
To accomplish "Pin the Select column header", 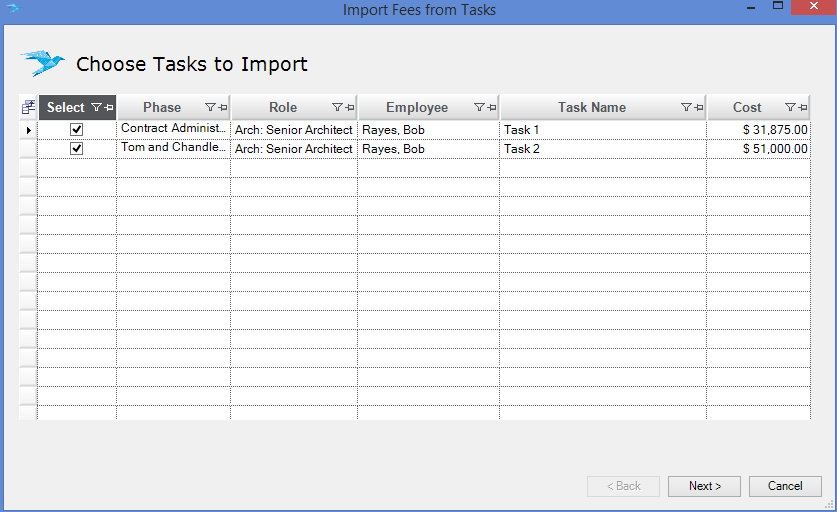I will coord(109,107).
